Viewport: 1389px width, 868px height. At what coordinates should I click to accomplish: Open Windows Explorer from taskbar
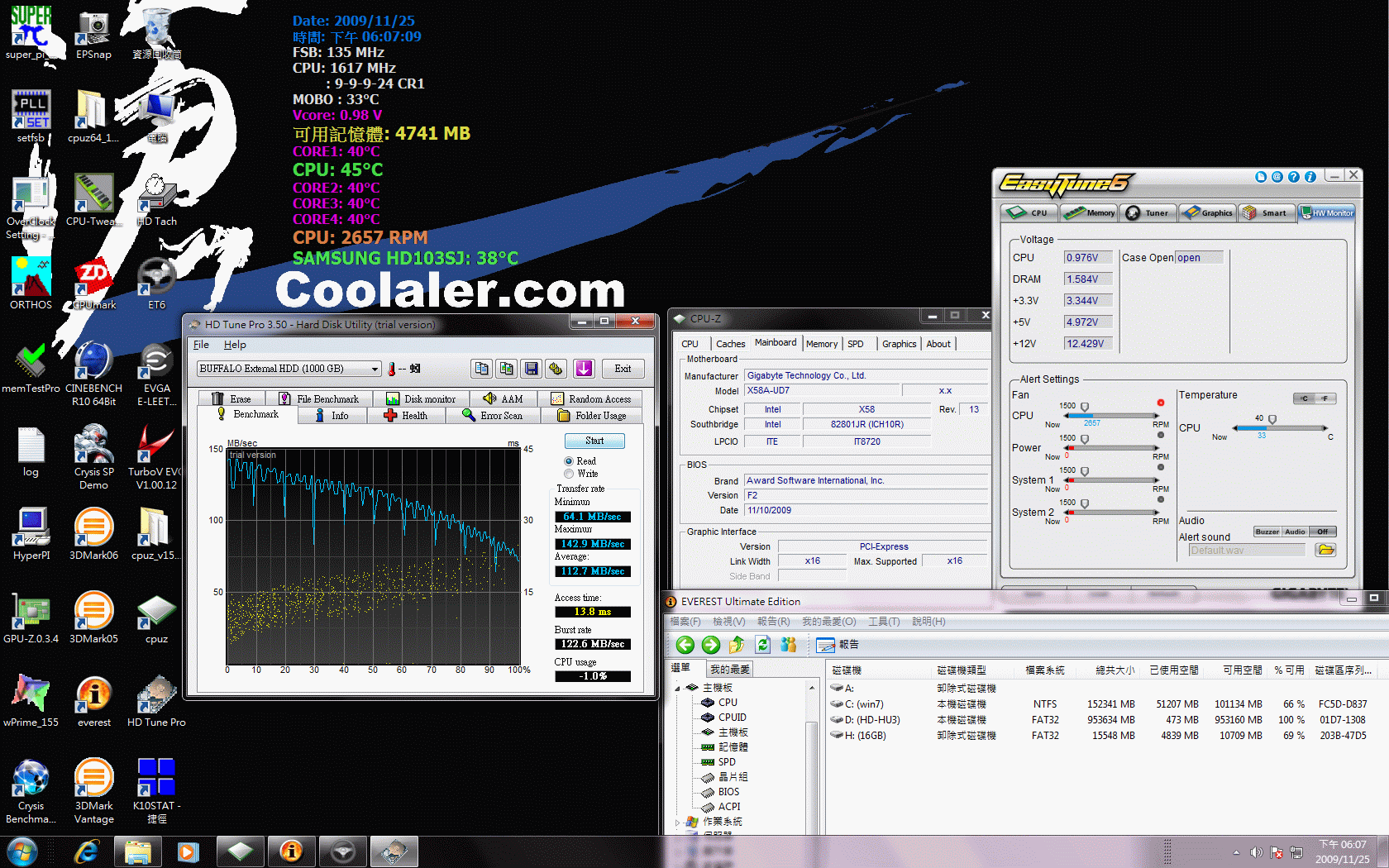point(137,851)
